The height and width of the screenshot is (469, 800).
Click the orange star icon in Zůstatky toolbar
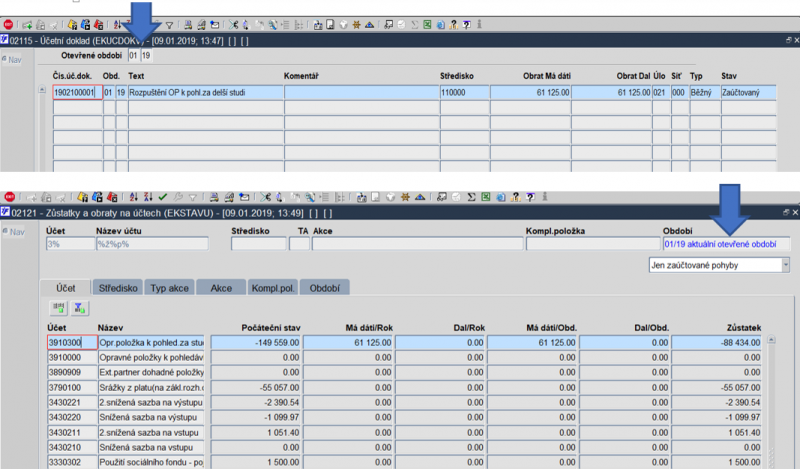[405, 197]
